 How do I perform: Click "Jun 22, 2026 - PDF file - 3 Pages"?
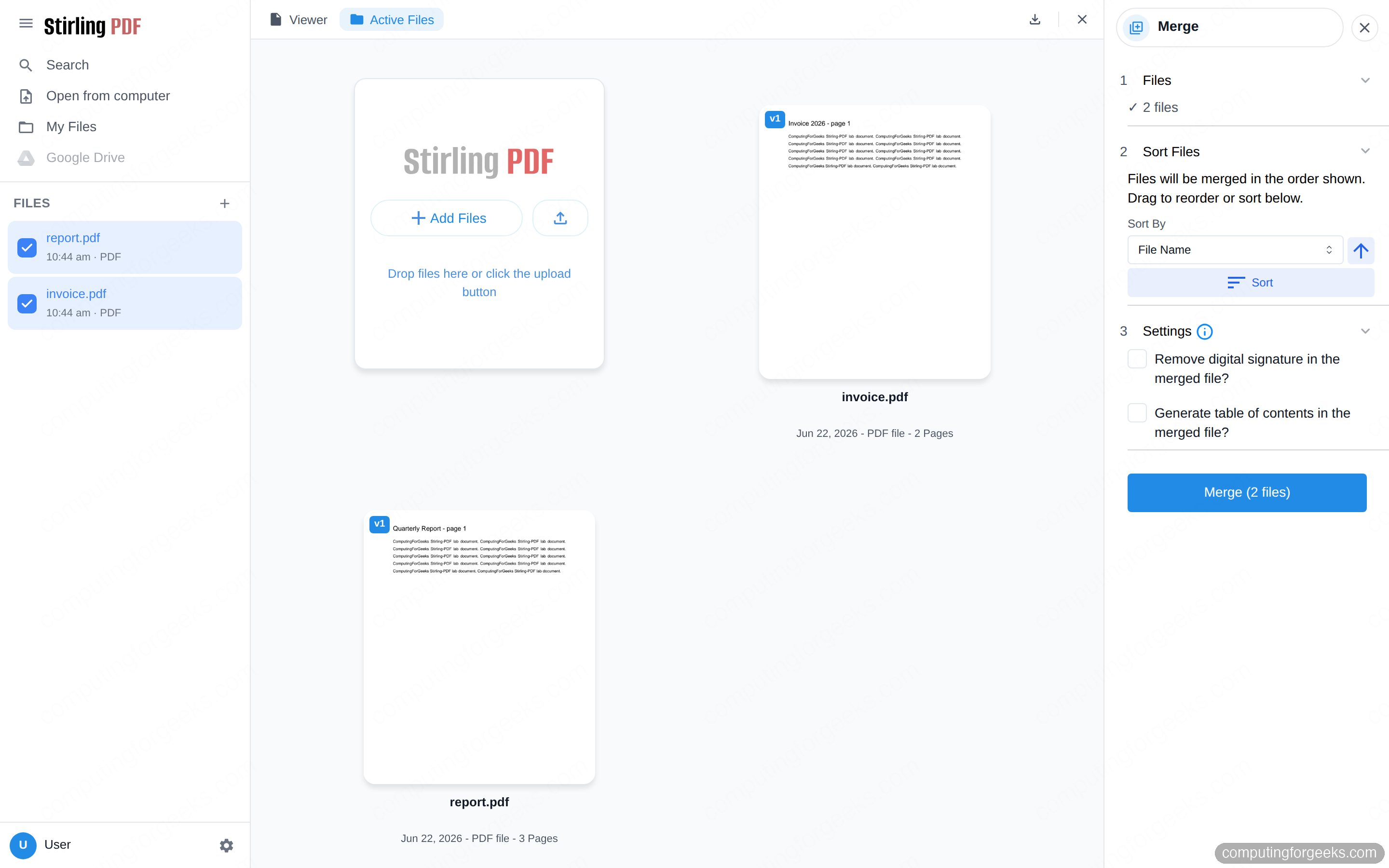point(479,838)
